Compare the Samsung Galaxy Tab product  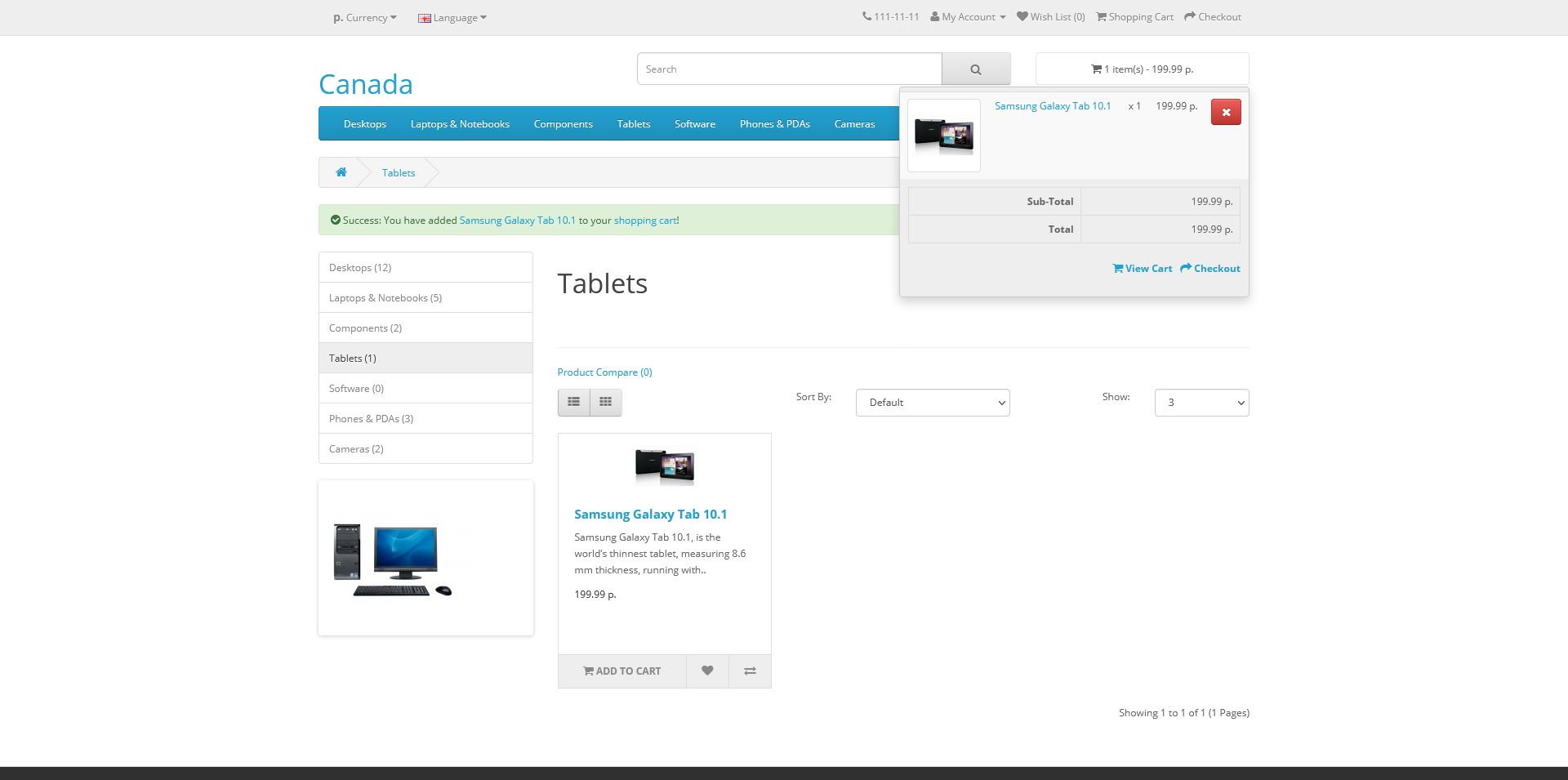click(750, 671)
